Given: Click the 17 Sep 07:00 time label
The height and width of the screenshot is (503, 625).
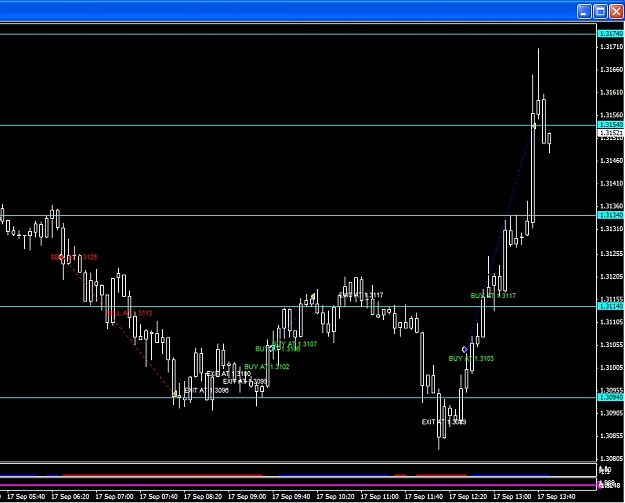Looking at the screenshot, I should click(114, 497).
